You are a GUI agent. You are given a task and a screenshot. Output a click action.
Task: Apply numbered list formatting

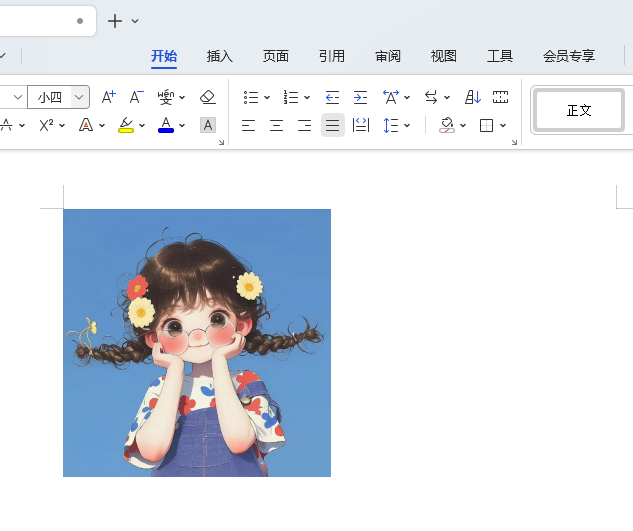pyautogui.click(x=291, y=97)
